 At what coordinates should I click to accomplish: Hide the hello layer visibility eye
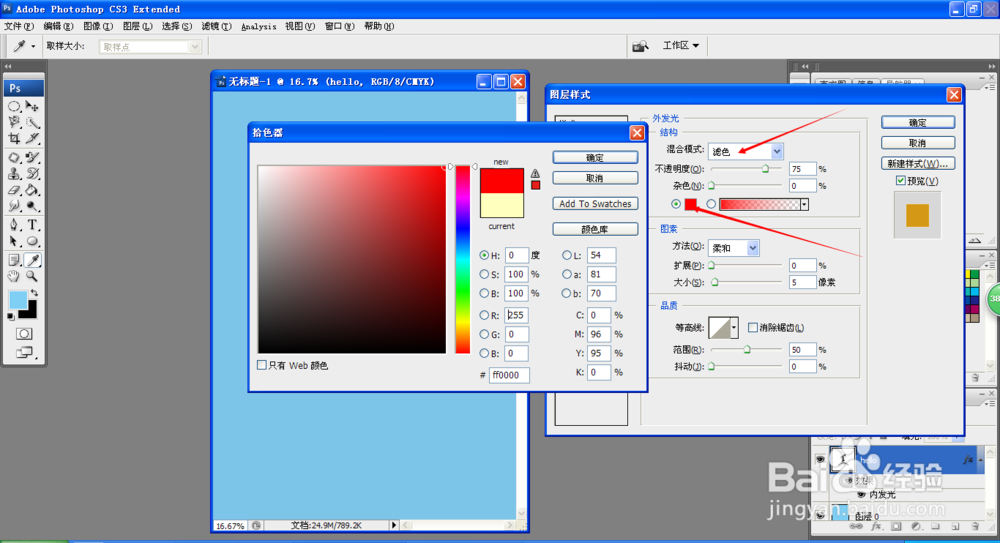[x=820, y=459]
